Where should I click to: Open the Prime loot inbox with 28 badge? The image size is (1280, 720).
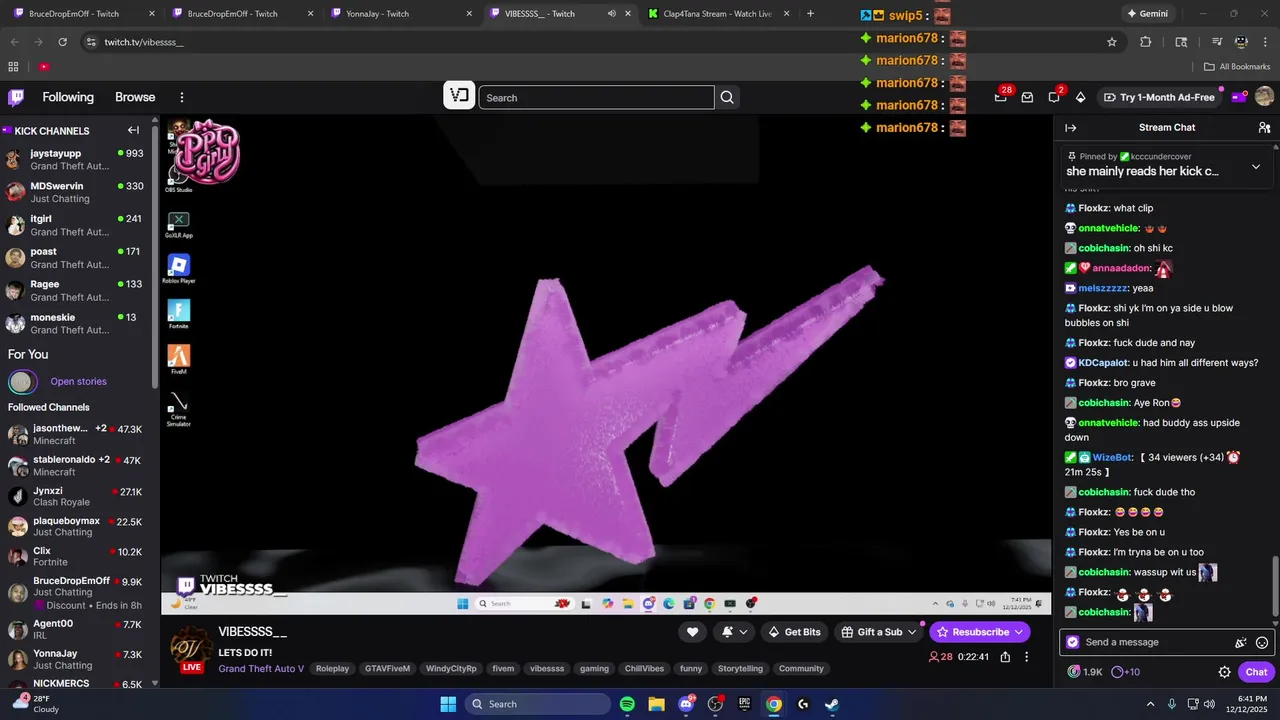pos(1001,97)
